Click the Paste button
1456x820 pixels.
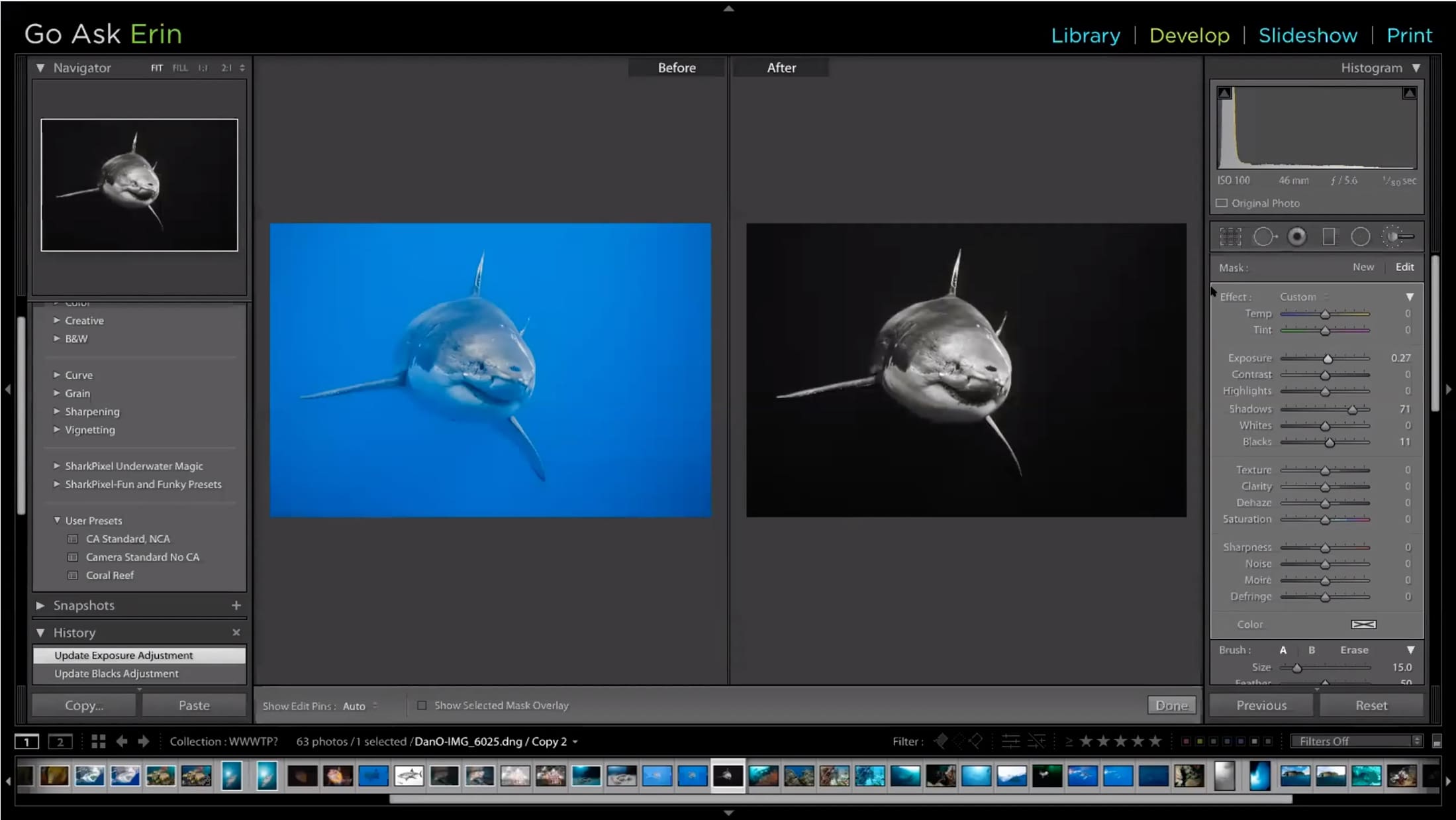pyautogui.click(x=194, y=705)
